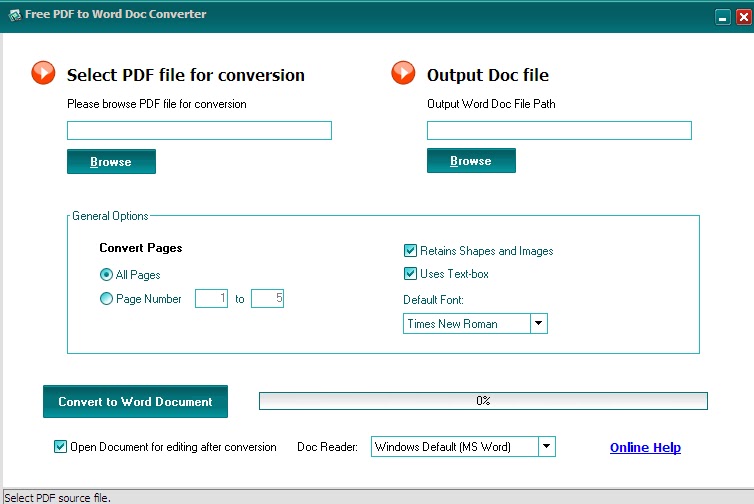Click the Default Font: label
This screenshot has height=504, width=754.
(x=433, y=300)
